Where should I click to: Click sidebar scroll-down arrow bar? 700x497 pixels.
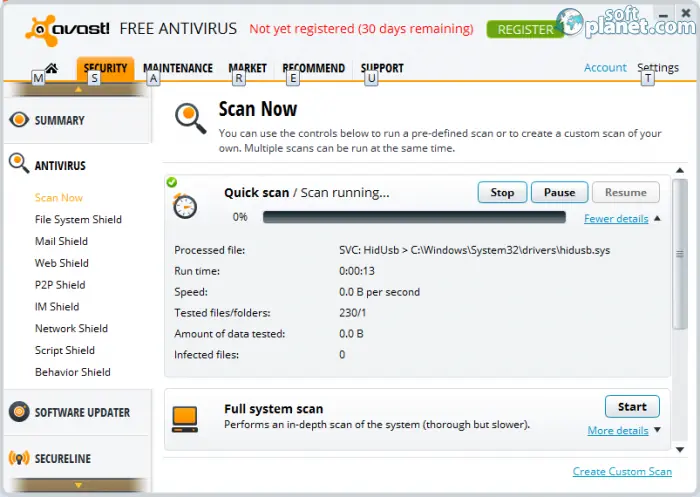(x=78, y=485)
